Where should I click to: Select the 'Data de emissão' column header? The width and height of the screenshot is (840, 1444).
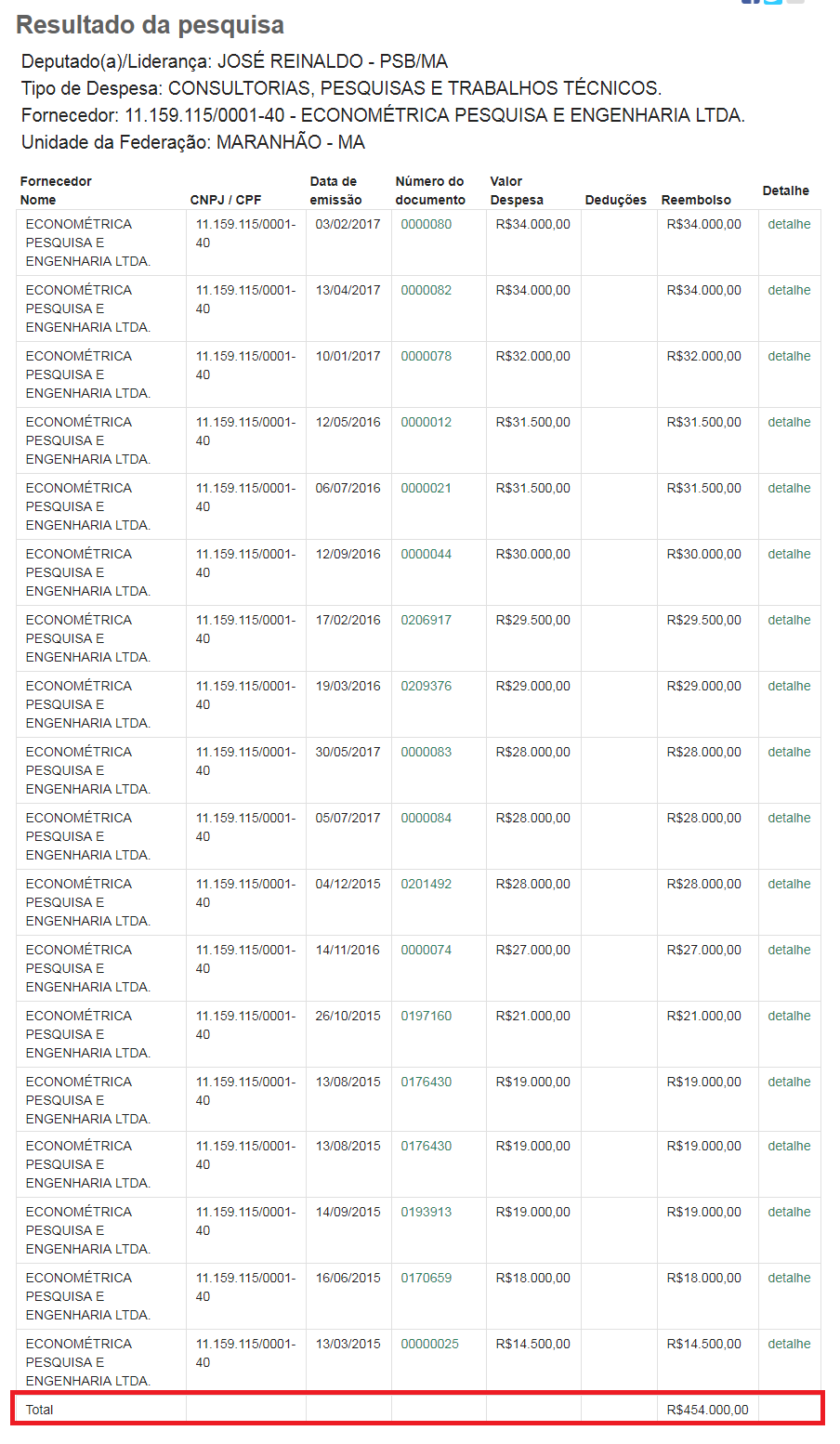point(336,190)
